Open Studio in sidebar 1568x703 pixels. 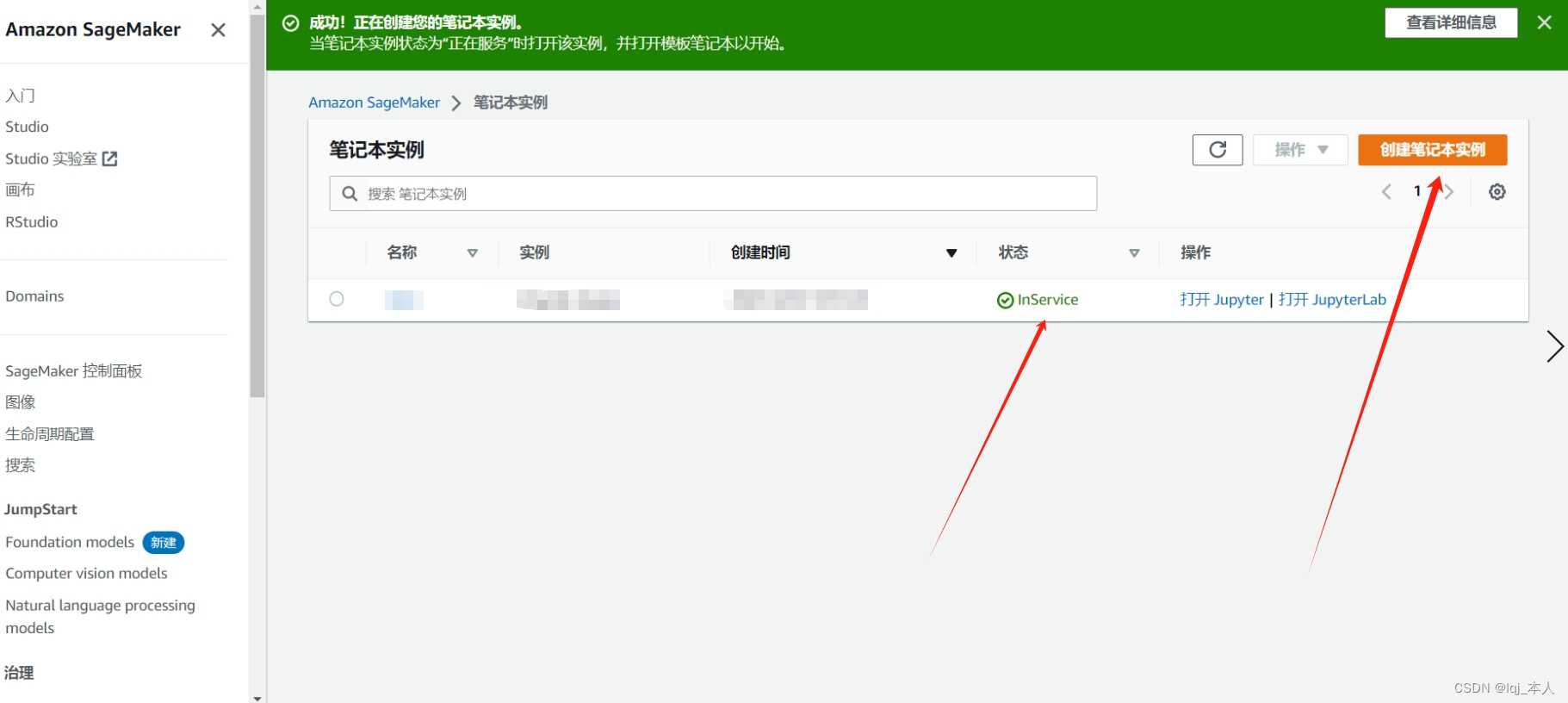[x=27, y=127]
